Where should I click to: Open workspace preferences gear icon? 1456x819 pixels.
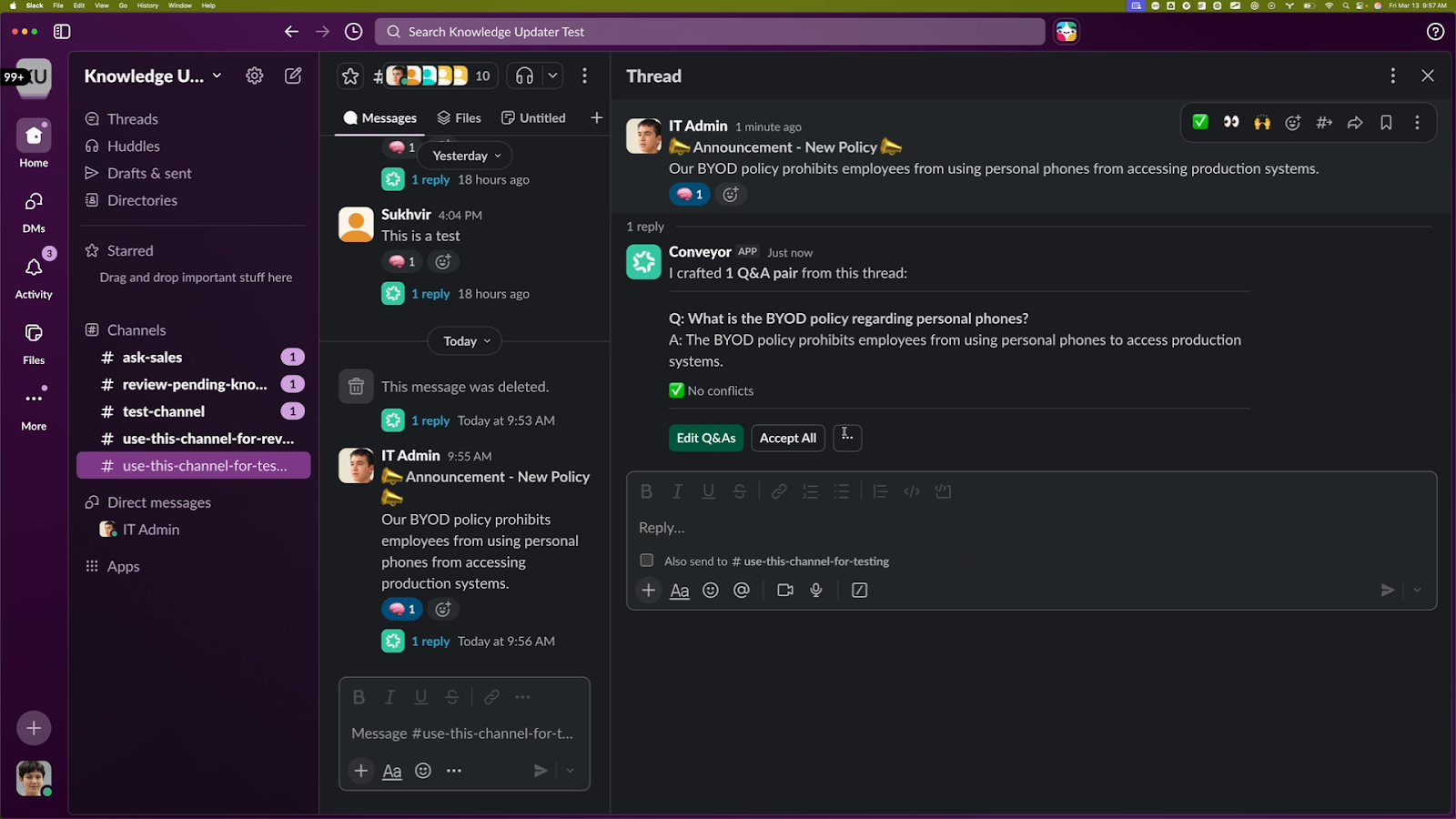[x=255, y=76]
